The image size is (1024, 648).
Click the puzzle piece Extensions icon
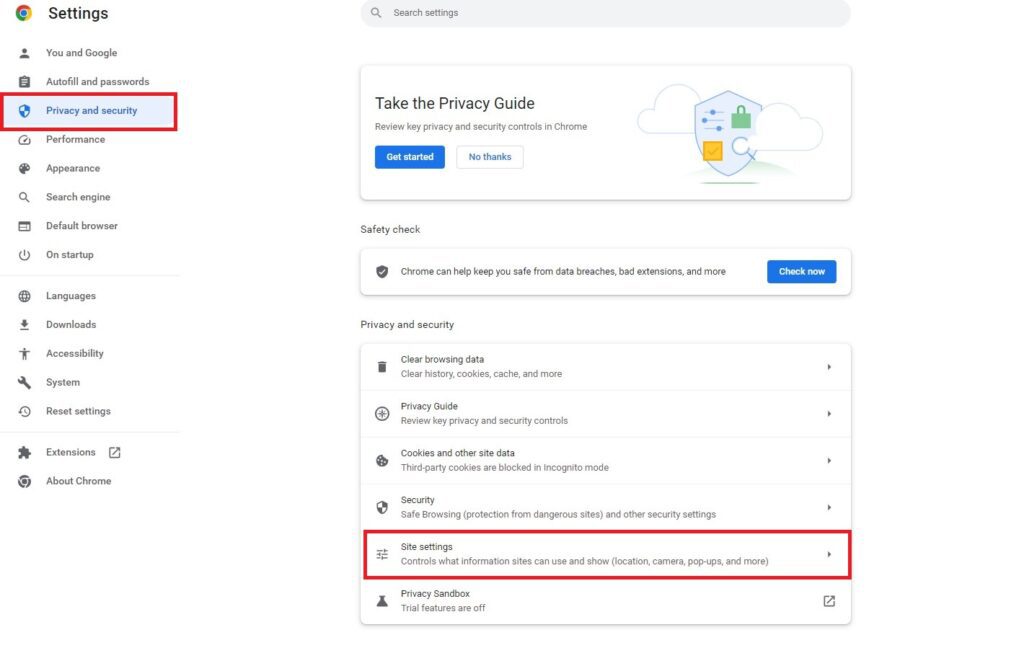click(x=24, y=452)
